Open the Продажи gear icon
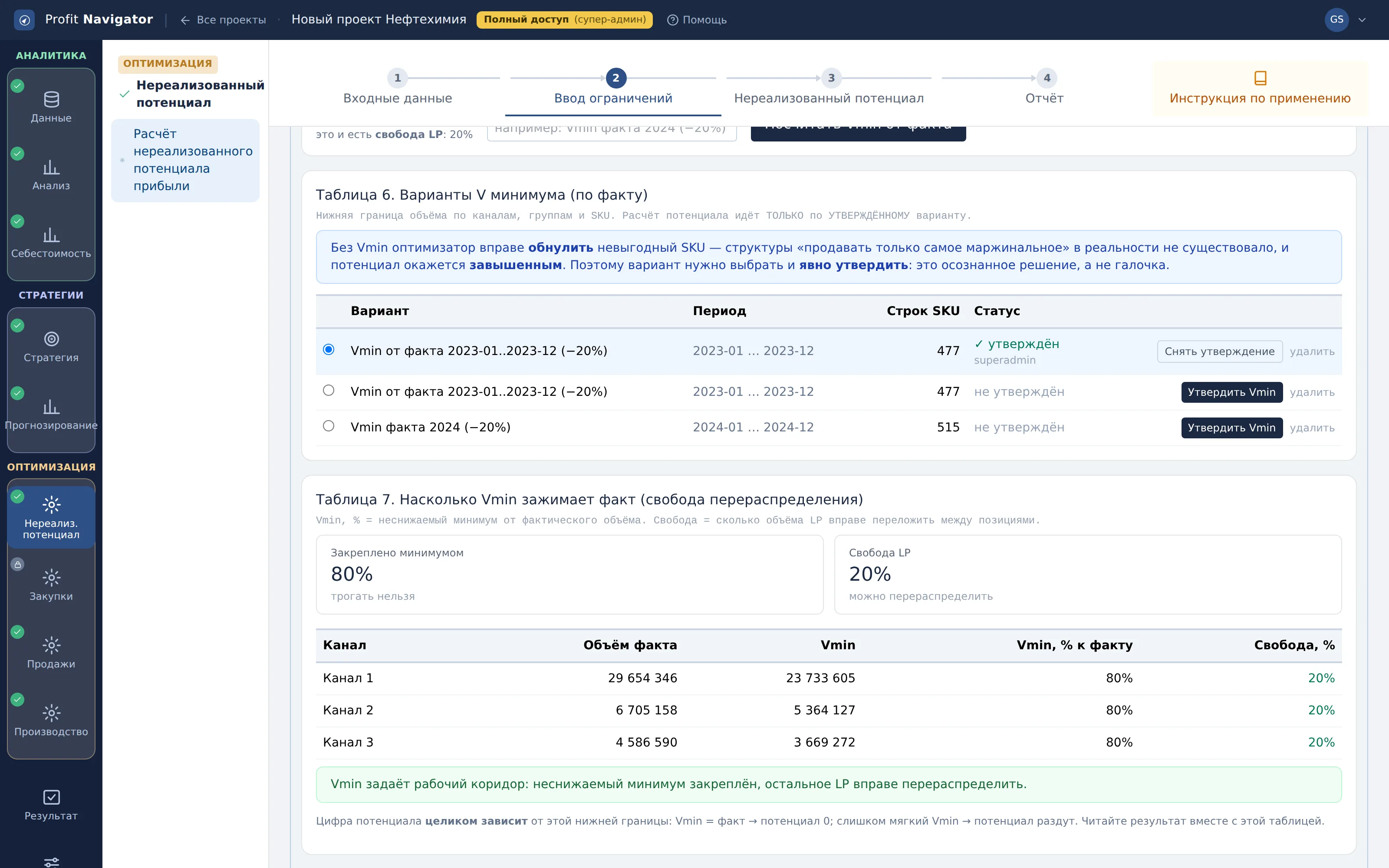Screen dimensions: 1389x868 51,645
